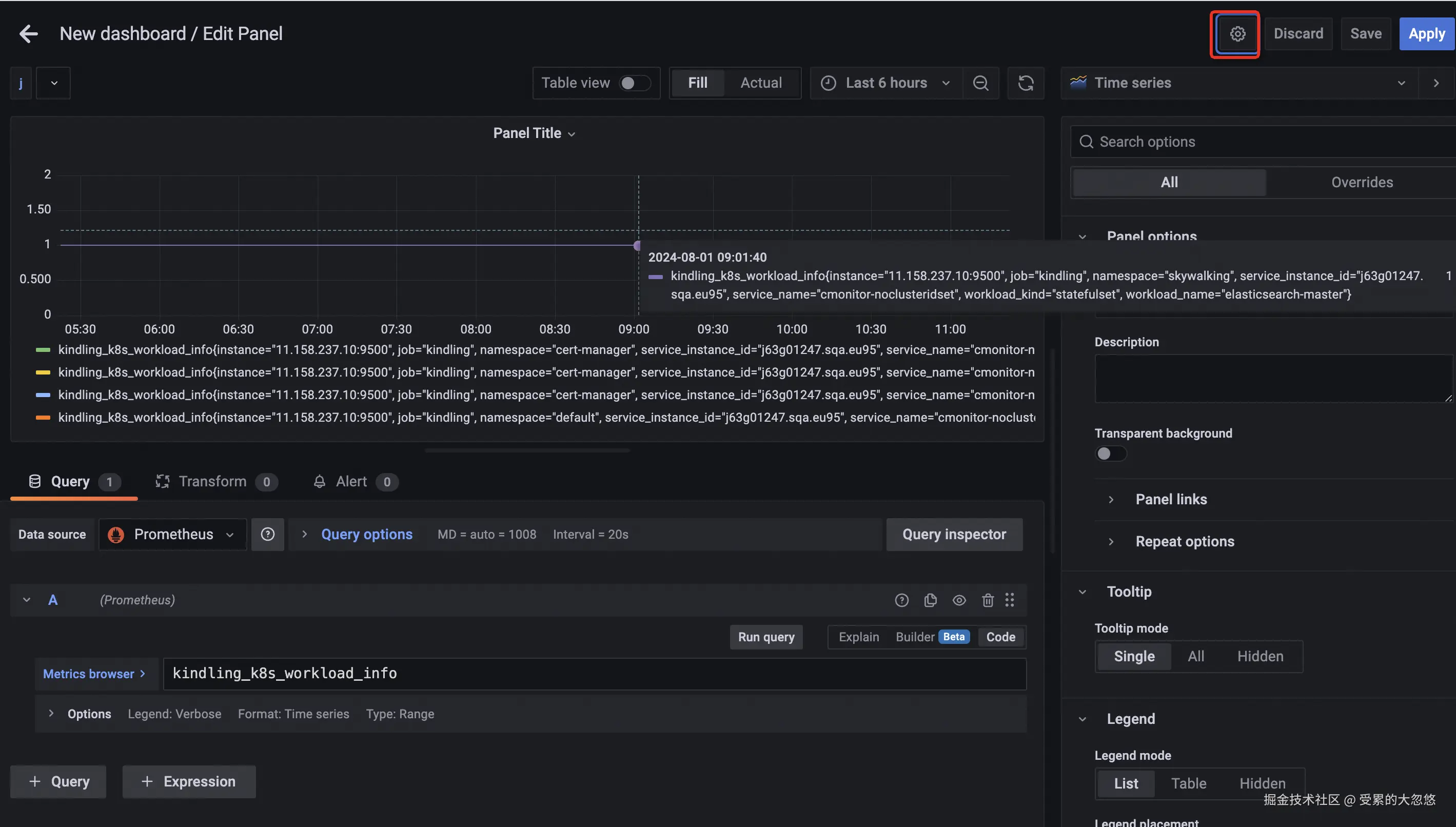Screen dimensions: 1456x827
Task: Enable Transparent background switch
Action: pyautogui.click(x=1110, y=454)
